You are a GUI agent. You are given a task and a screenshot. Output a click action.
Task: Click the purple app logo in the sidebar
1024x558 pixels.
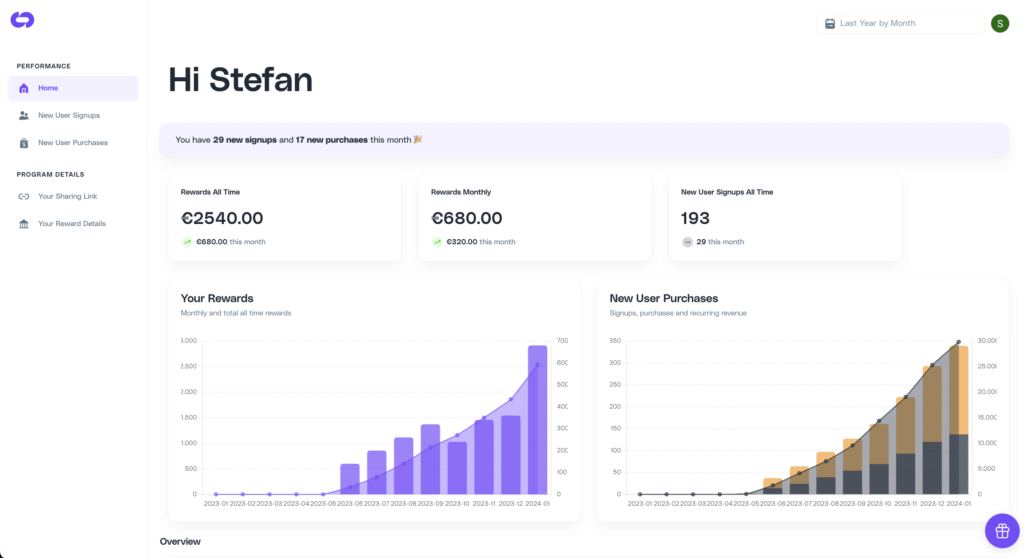point(22,20)
